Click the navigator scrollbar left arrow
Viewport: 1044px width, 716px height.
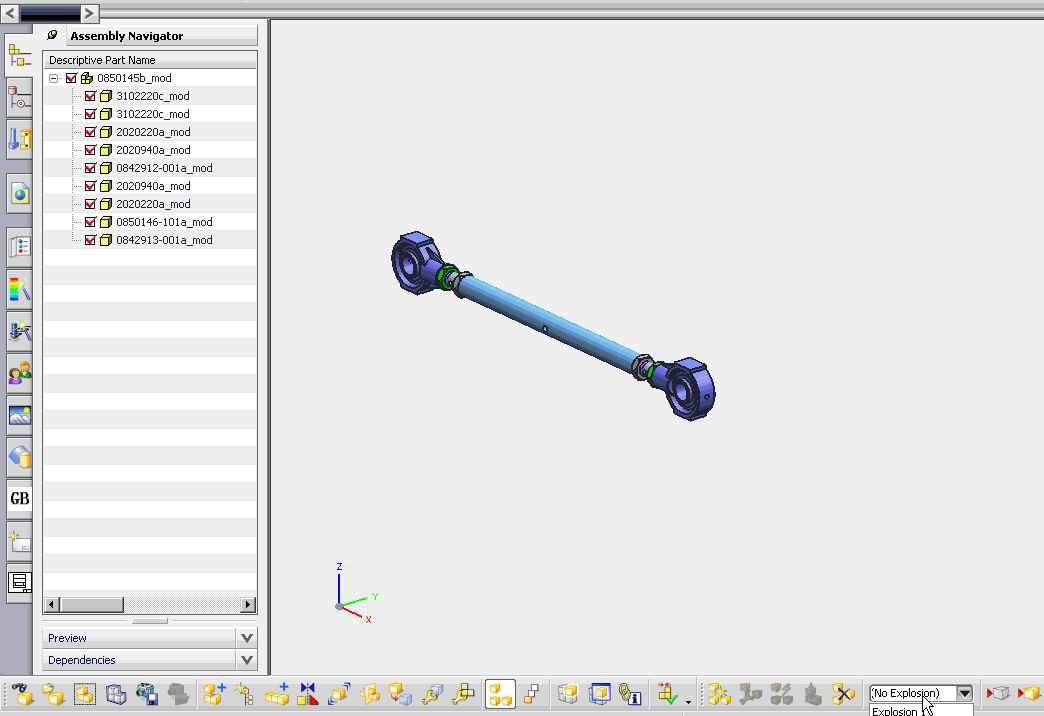[52, 605]
